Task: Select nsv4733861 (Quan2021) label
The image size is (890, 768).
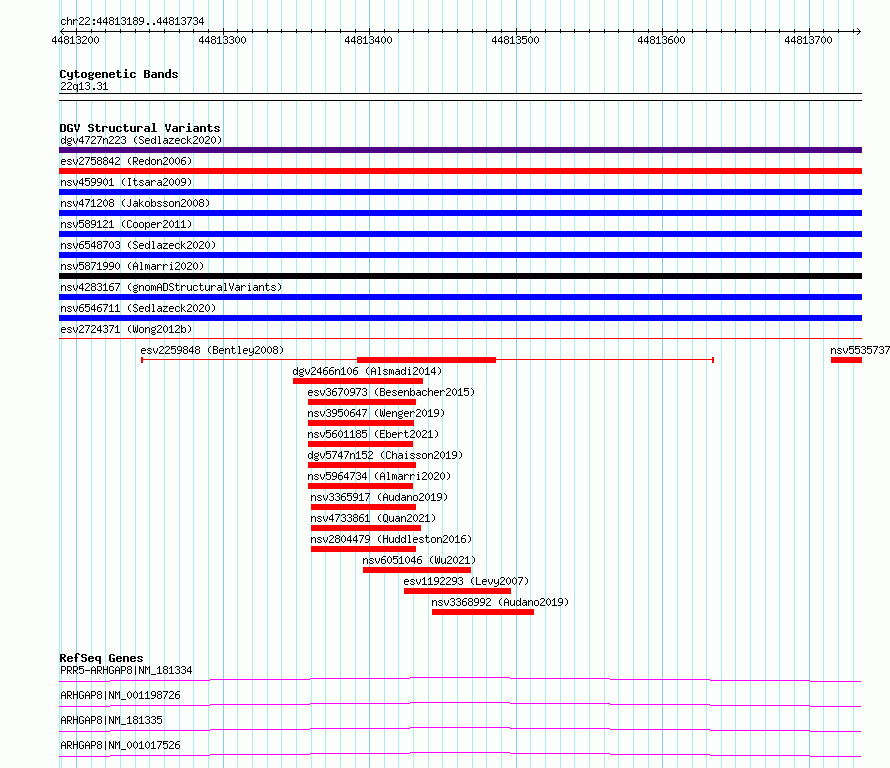Action: (373, 518)
